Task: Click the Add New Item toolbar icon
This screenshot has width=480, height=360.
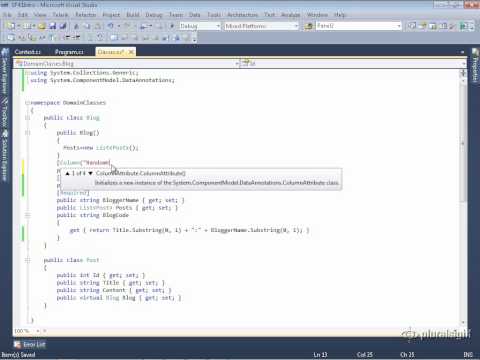Action: 26,26
